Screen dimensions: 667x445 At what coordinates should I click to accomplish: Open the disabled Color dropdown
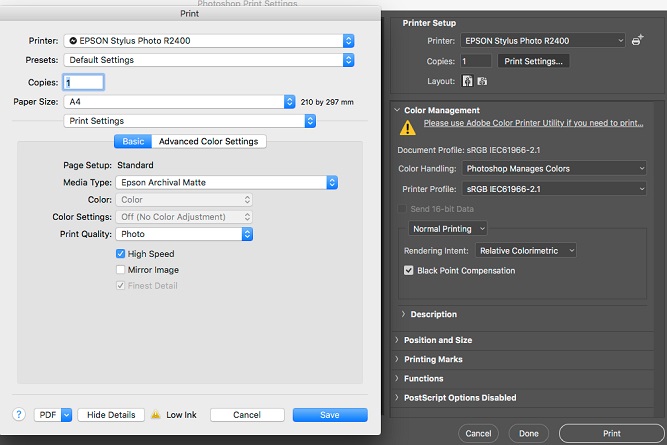coord(184,200)
